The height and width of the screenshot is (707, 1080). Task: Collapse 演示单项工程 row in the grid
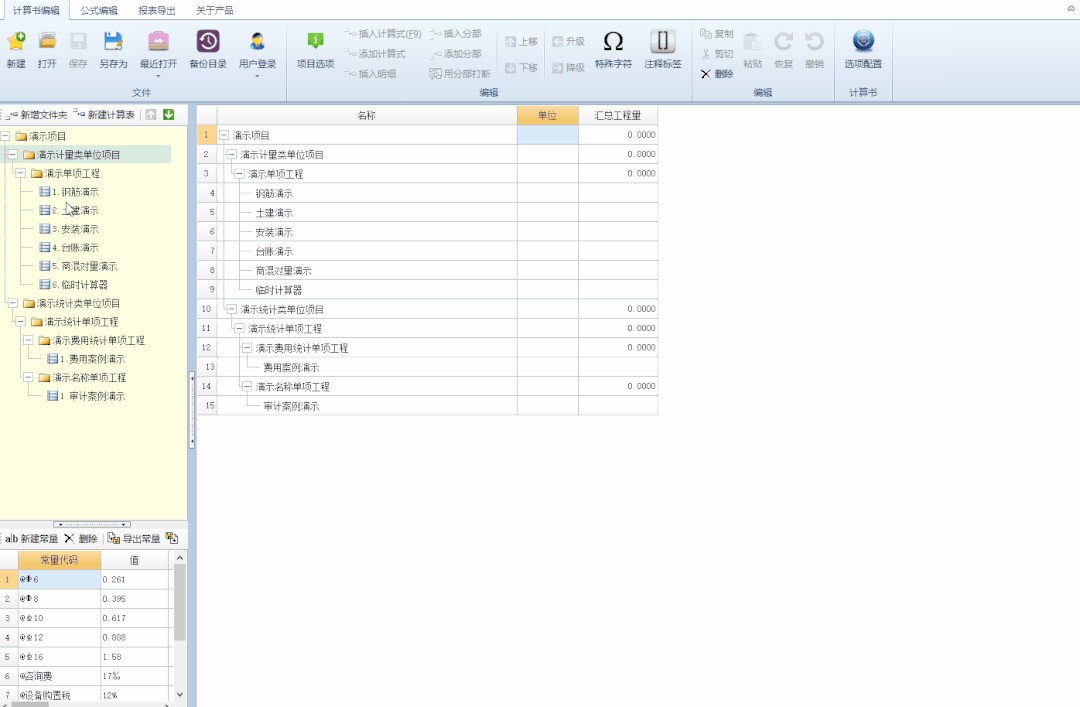[x=239, y=174]
